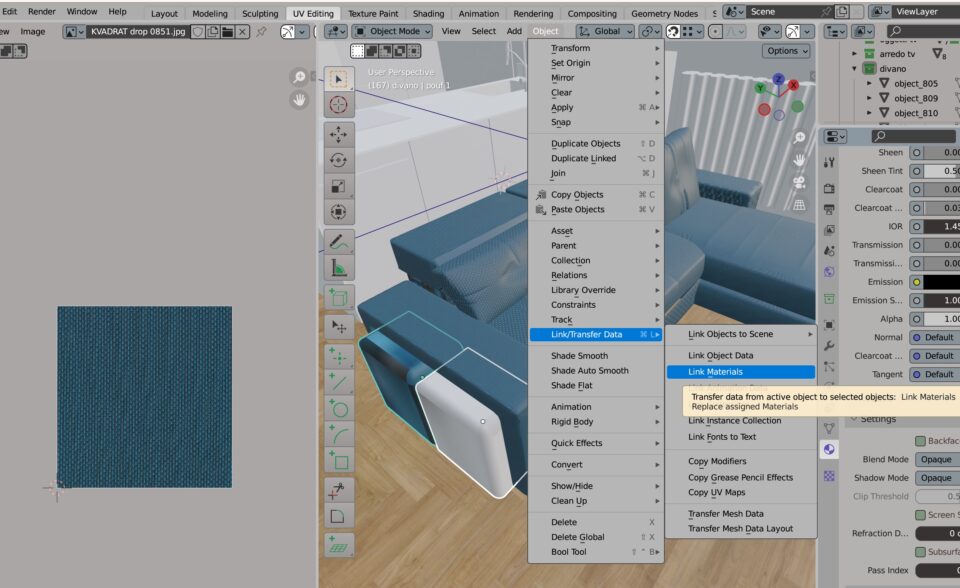This screenshot has width=960, height=588.
Task: Click the Emission color swatch
Action: 938,282
